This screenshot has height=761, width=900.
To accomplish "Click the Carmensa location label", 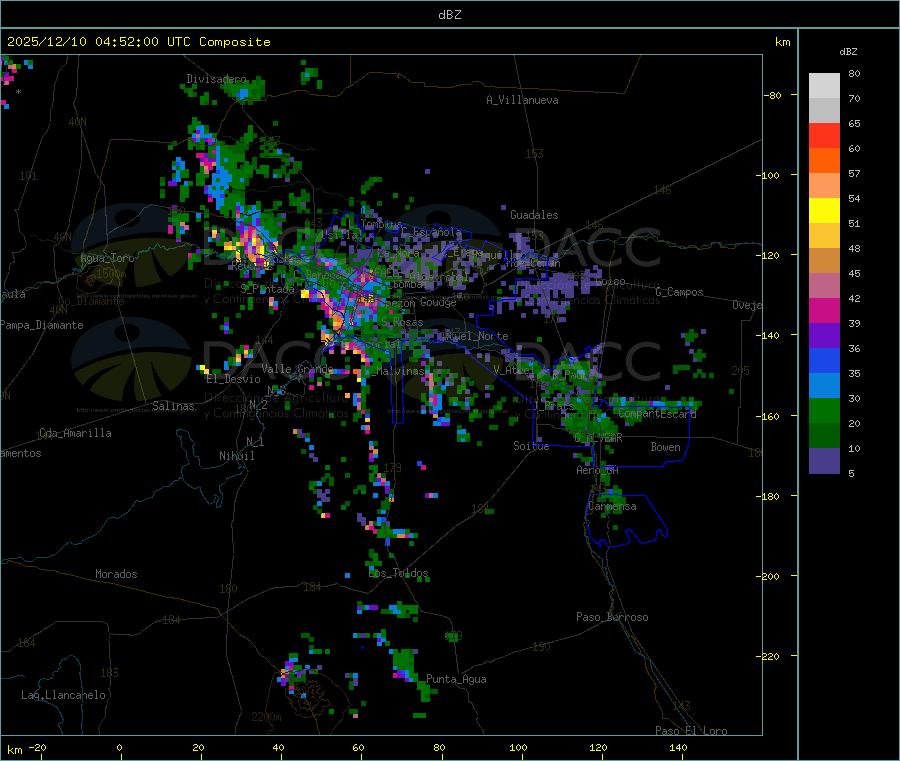I will click(x=612, y=506).
